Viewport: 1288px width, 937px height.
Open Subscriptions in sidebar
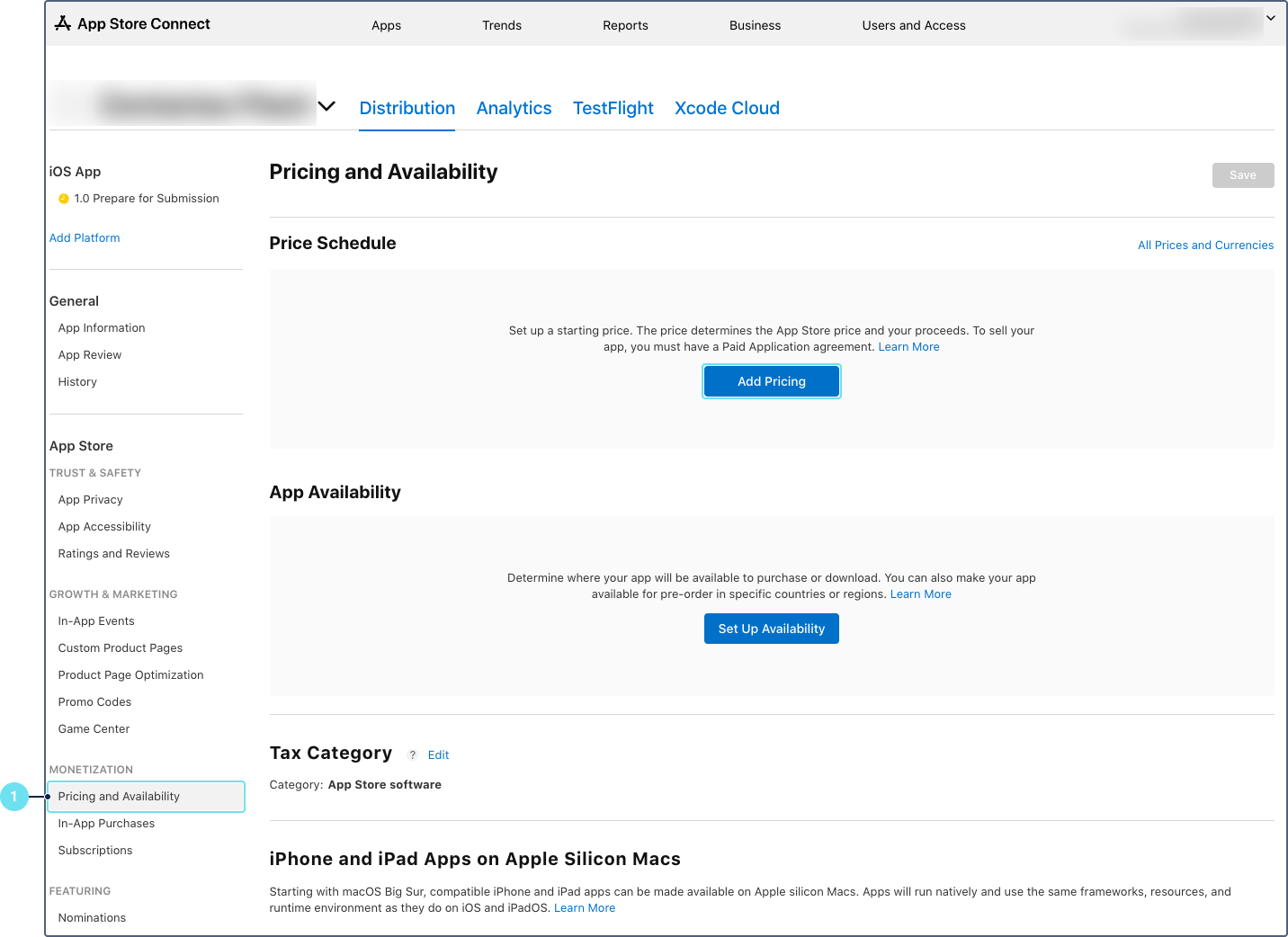tap(95, 851)
